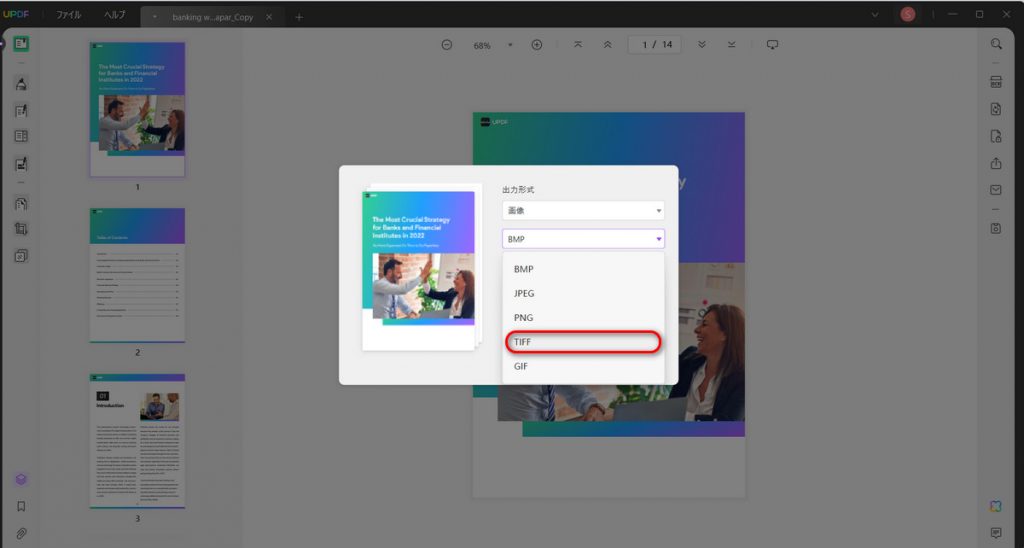Click the zoom in plus icon
Viewport: 1024px width, 548px height.
537,45
